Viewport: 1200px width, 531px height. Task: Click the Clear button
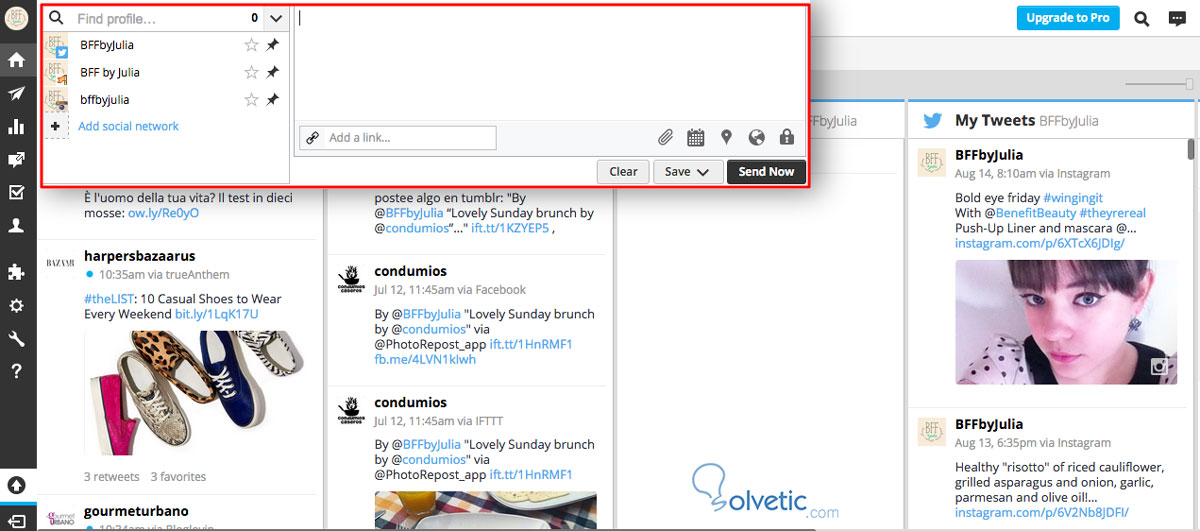coord(623,172)
